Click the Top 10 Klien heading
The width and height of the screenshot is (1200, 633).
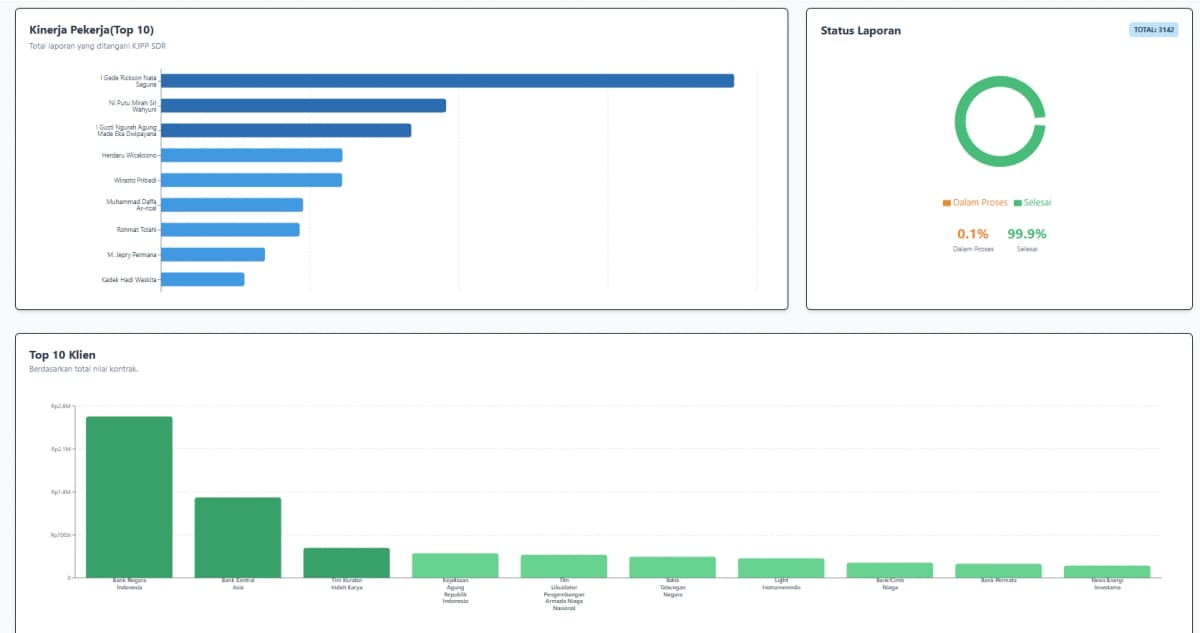click(x=62, y=355)
